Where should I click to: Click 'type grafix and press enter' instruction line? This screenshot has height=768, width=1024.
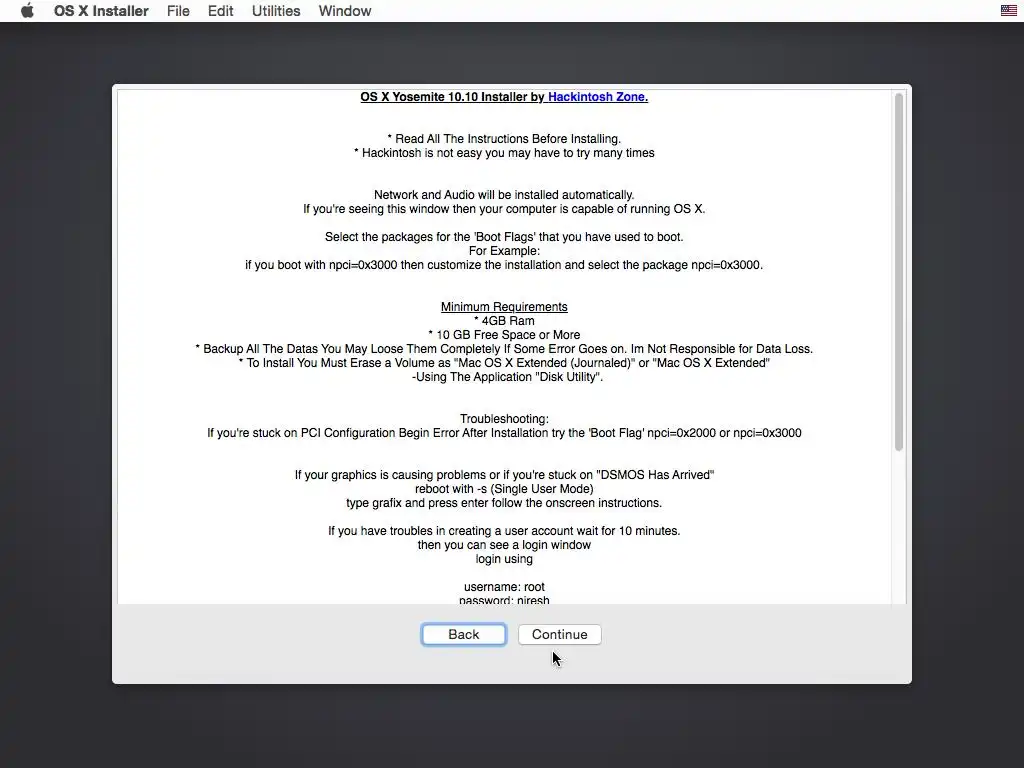[x=504, y=503]
